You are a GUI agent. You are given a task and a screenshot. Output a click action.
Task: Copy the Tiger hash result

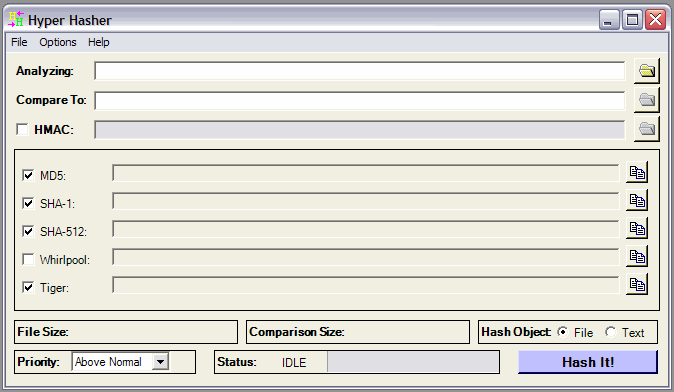pyautogui.click(x=637, y=285)
